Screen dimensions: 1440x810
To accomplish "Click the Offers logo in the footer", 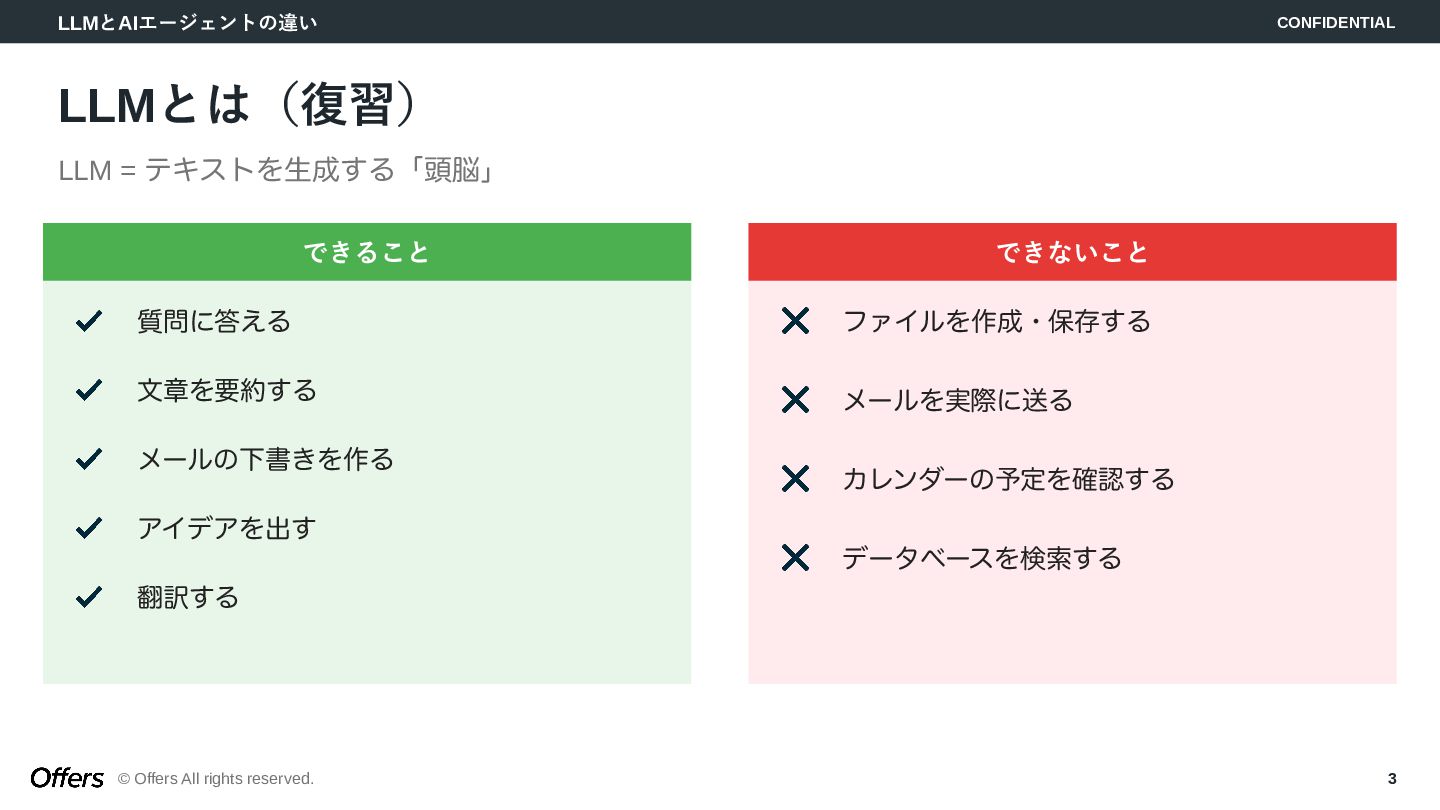I will [x=67, y=778].
